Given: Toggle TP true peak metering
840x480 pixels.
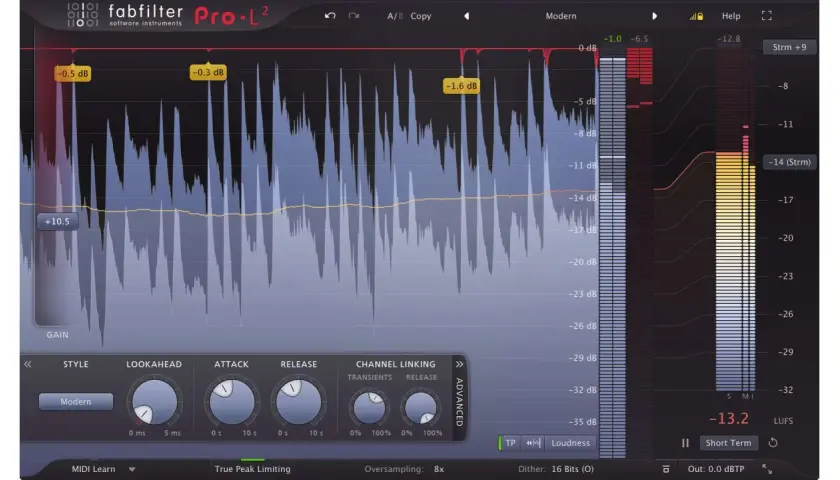Looking at the screenshot, I should [x=509, y=443].
